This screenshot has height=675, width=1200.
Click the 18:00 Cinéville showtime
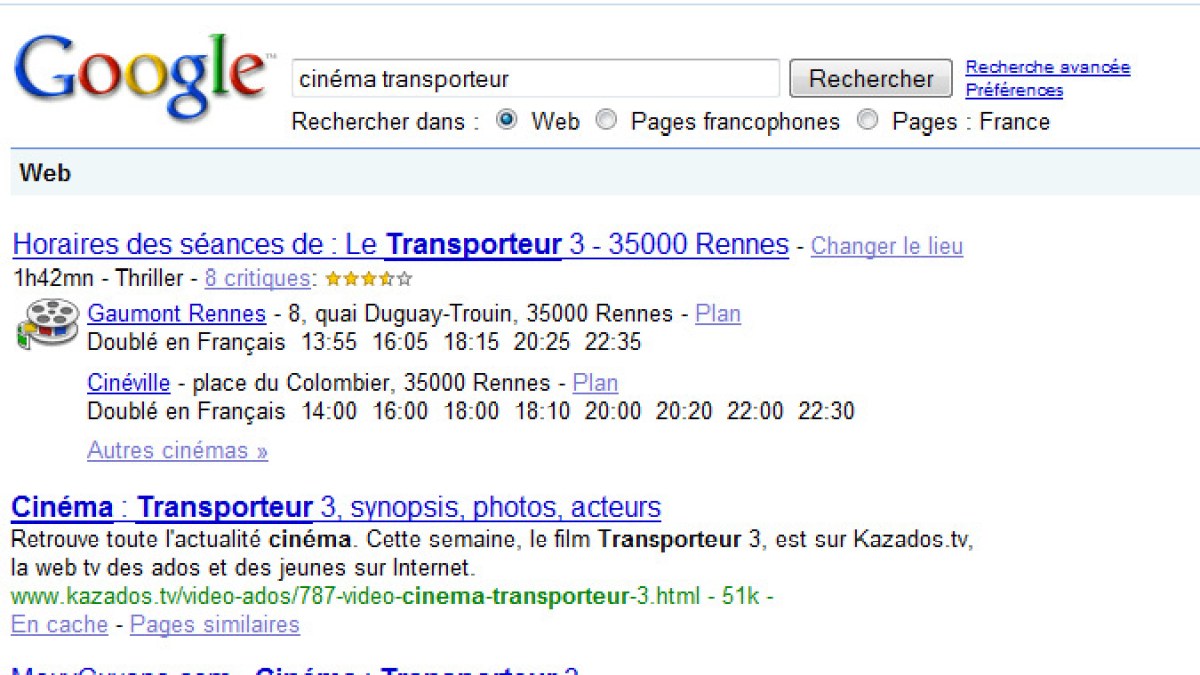pos(471,411)
